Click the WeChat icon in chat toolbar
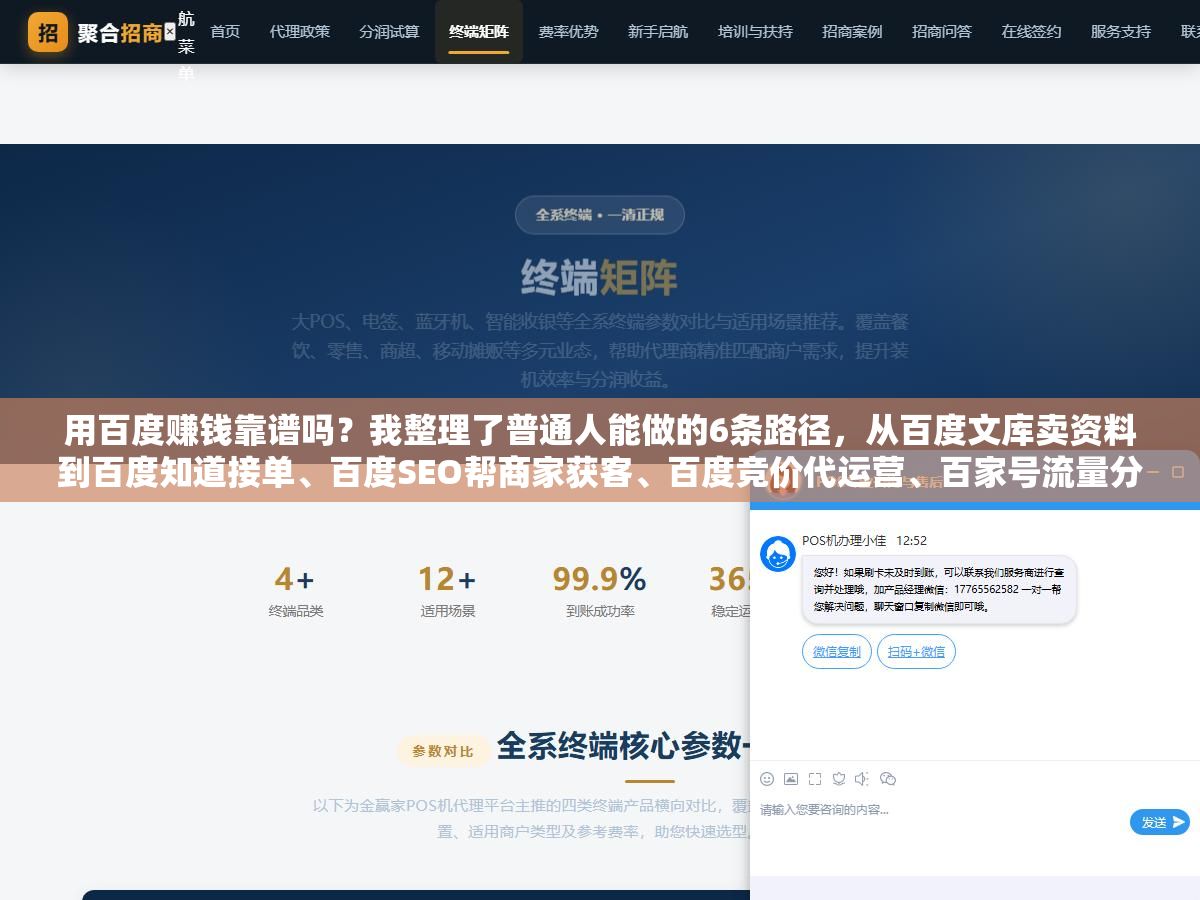Image resolution: width=1200 pixels, height=900 pixels. [x=887, y=779]
